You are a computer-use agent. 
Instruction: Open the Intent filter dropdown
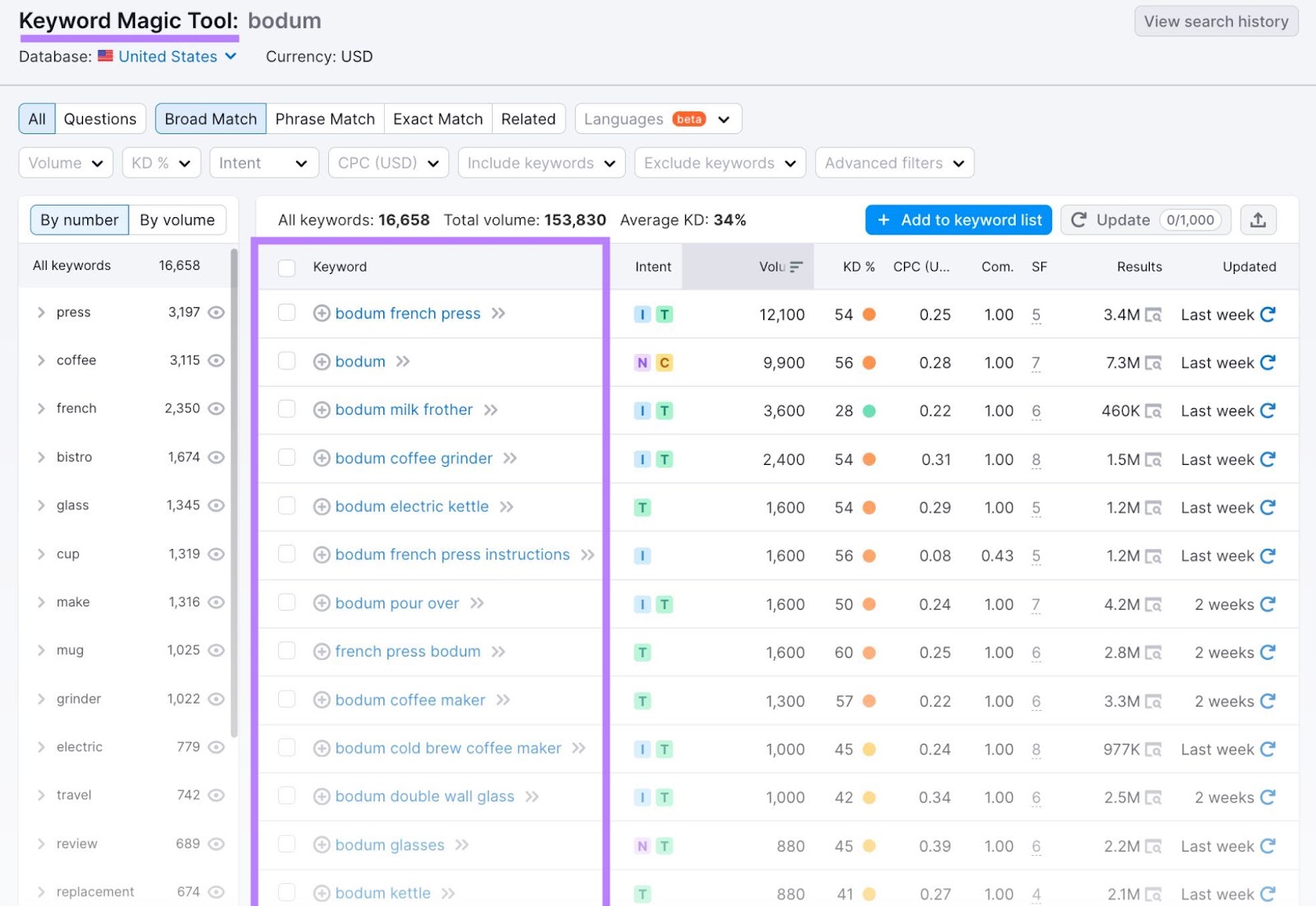(264, 163)
